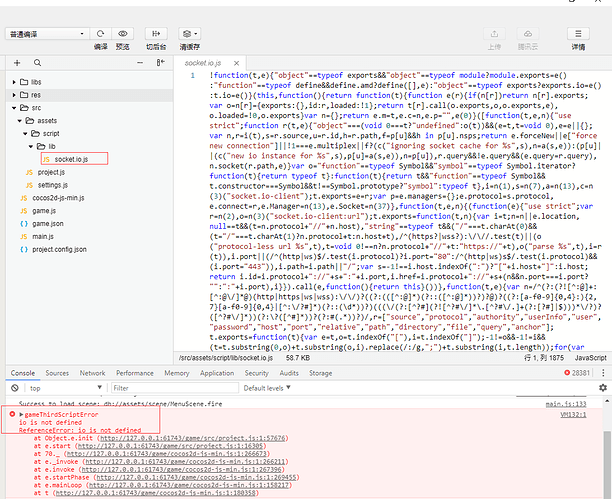Viewport: 612px width, 499px height.
Task: Open Object.e.init project.js stack link
Action: click(193, 438)
